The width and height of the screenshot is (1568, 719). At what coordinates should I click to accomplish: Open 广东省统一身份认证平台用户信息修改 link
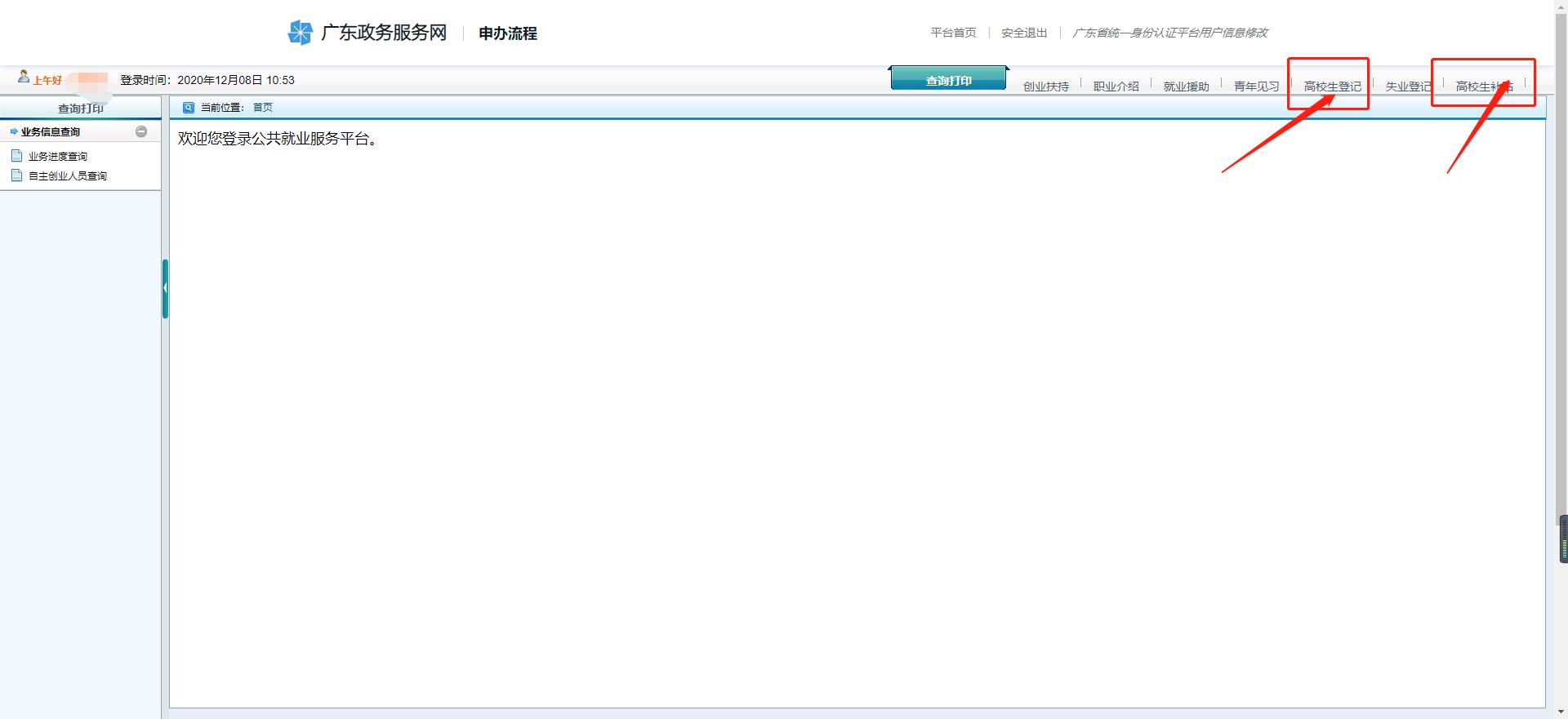click(1169, 33)
